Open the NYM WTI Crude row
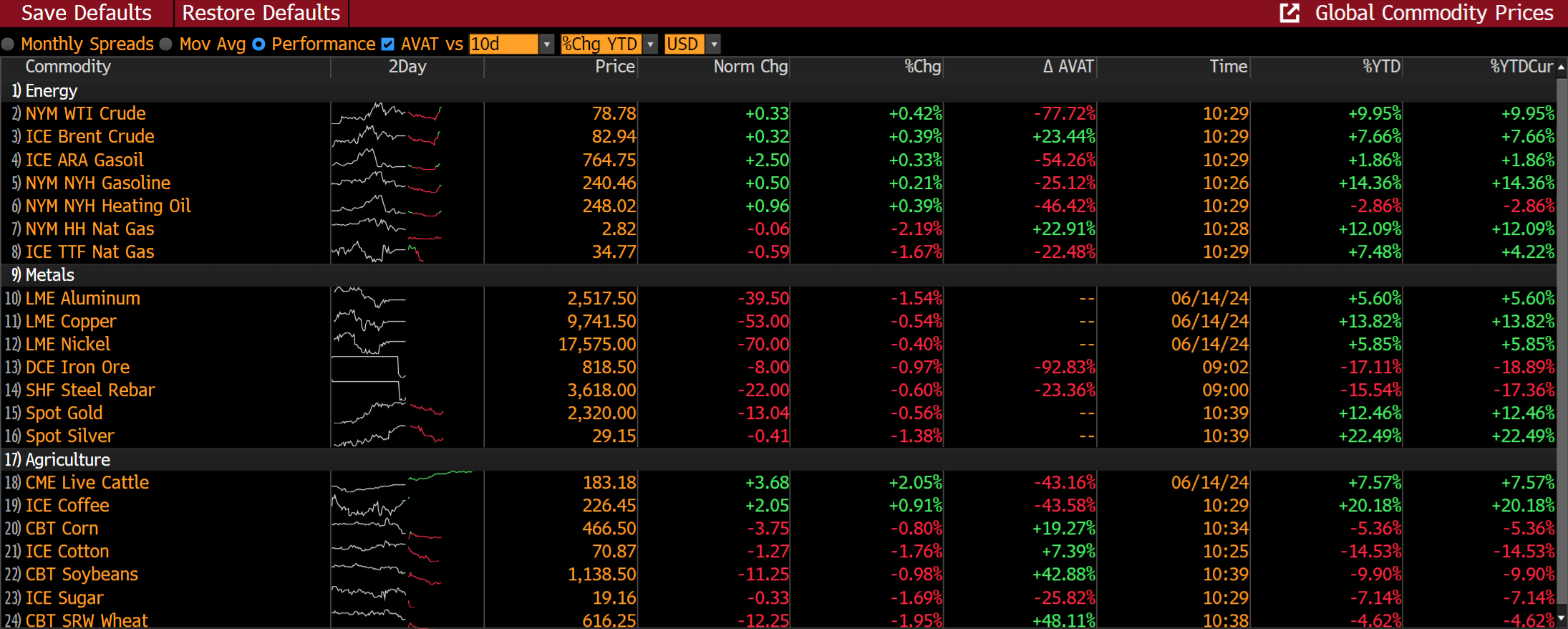This screenshot has height=629, width=1568. 778,113
